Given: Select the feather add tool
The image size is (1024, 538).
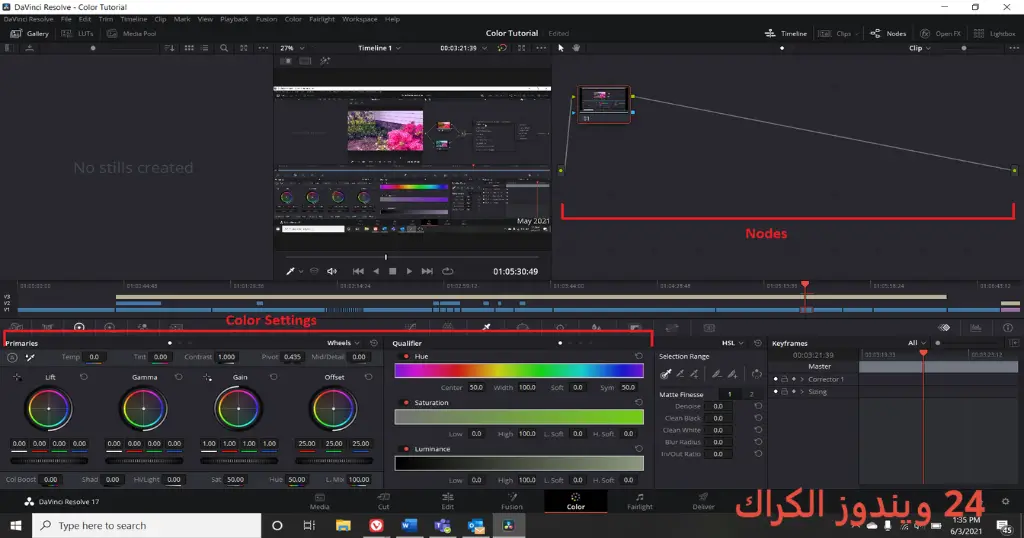Looking at the screenshot, I should pos(732,374).
